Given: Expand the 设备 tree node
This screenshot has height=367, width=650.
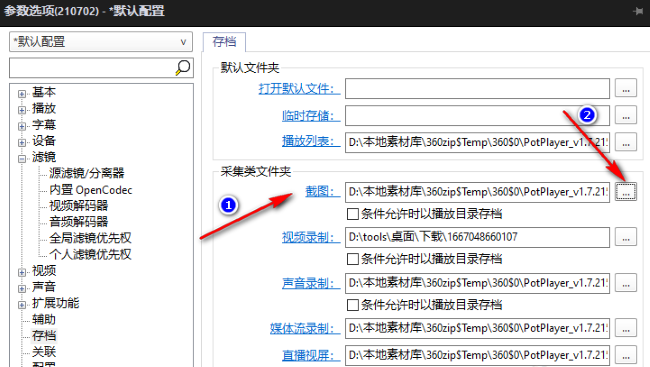Looking at the screenshot, I should point(22,142).
